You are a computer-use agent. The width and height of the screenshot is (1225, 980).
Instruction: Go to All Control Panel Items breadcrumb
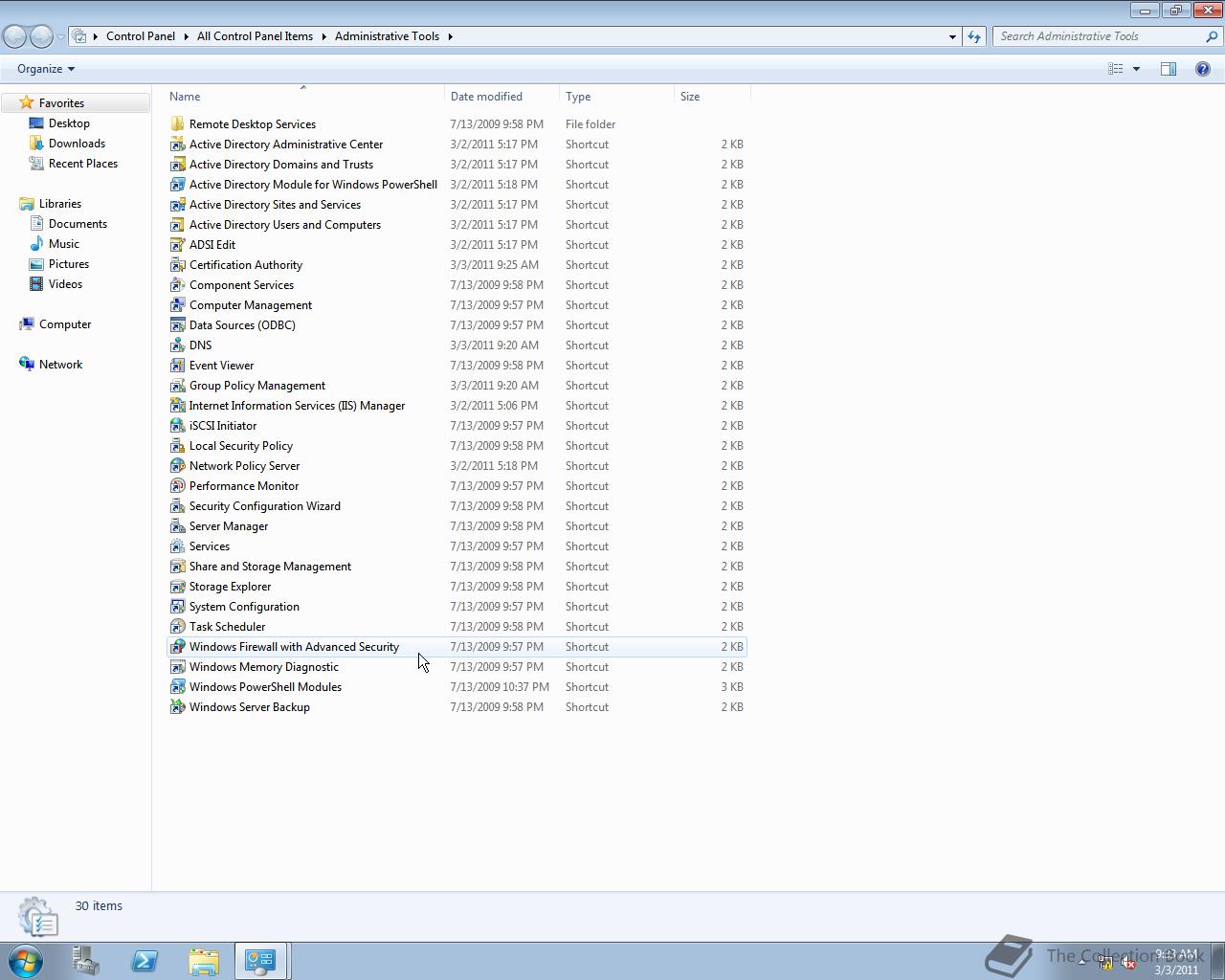tap(255, 36)
